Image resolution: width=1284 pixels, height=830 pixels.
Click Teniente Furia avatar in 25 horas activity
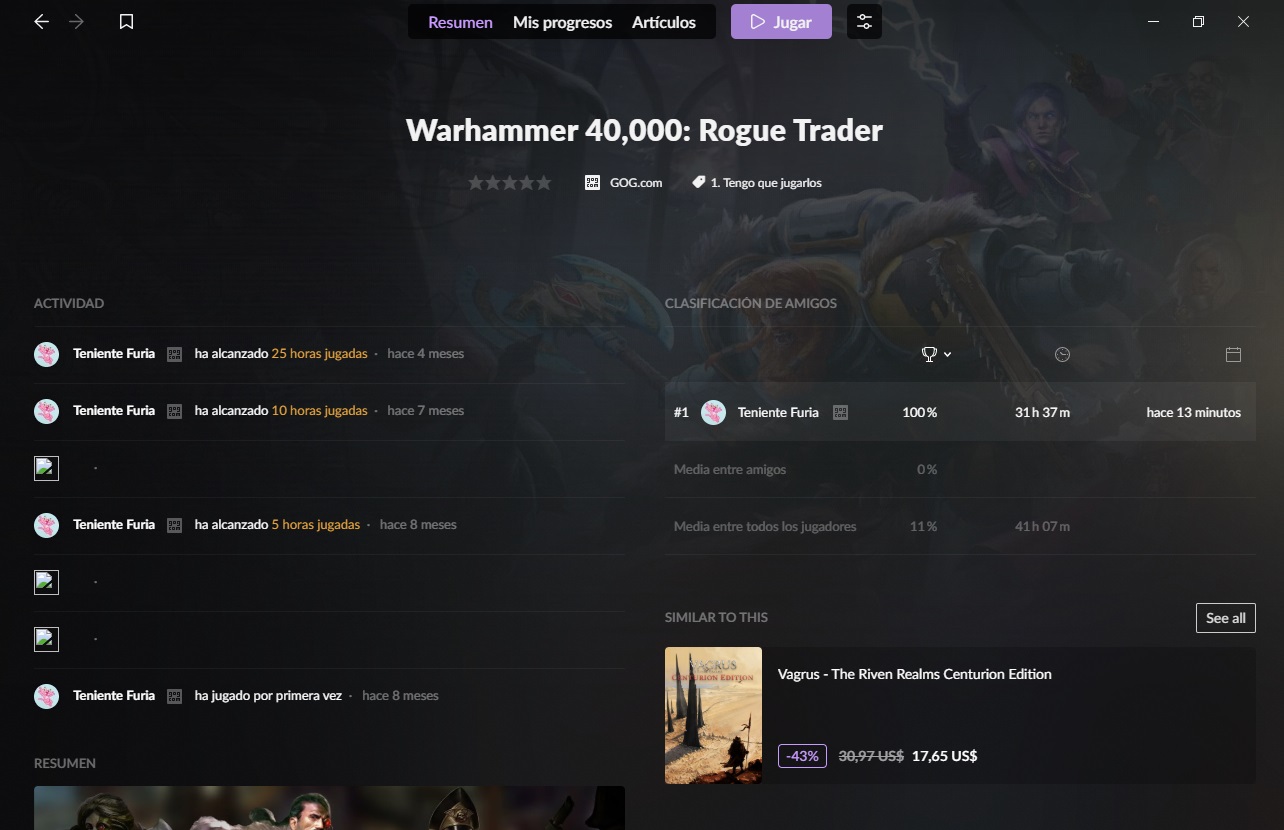[46, 354]
